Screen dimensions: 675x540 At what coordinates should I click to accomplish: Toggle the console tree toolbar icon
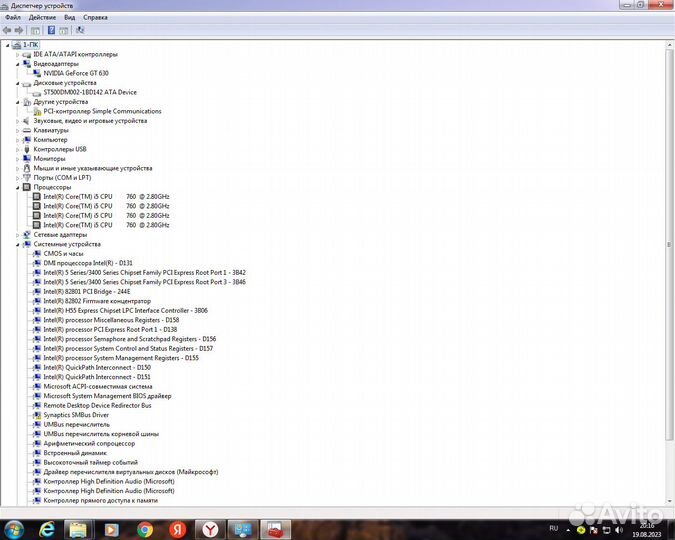click(35, 30)
